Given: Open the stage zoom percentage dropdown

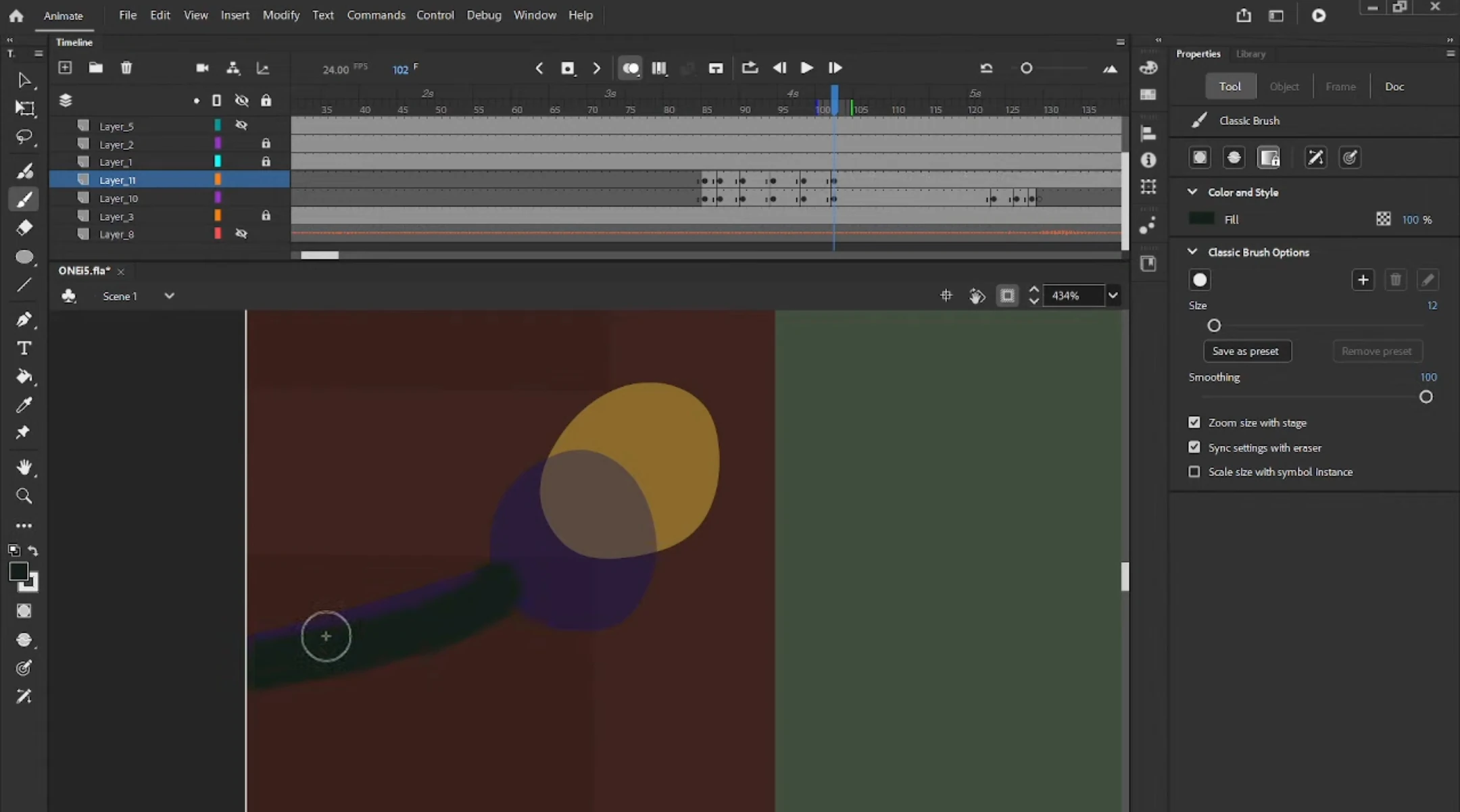Looking at the screenshot, I should 1113,296.
